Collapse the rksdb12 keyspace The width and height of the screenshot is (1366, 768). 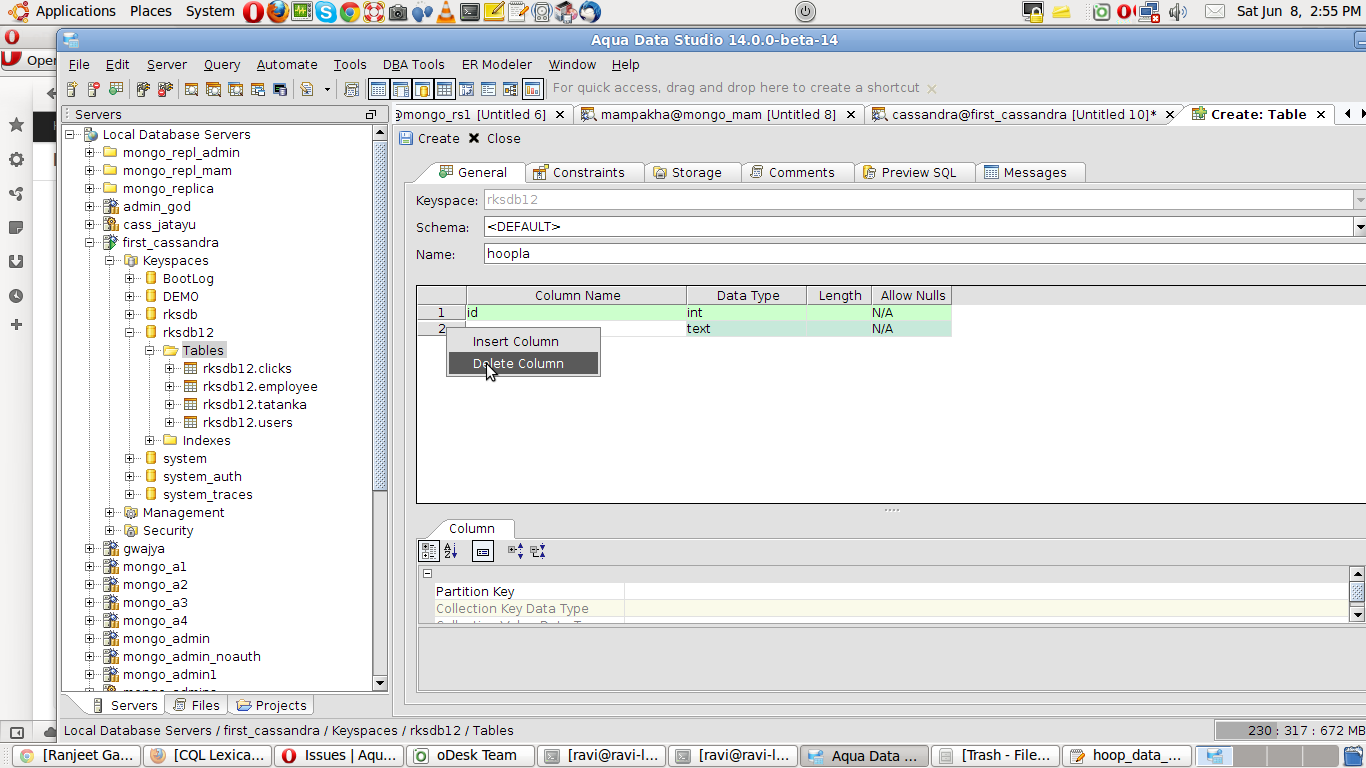[x=130, y=333]
